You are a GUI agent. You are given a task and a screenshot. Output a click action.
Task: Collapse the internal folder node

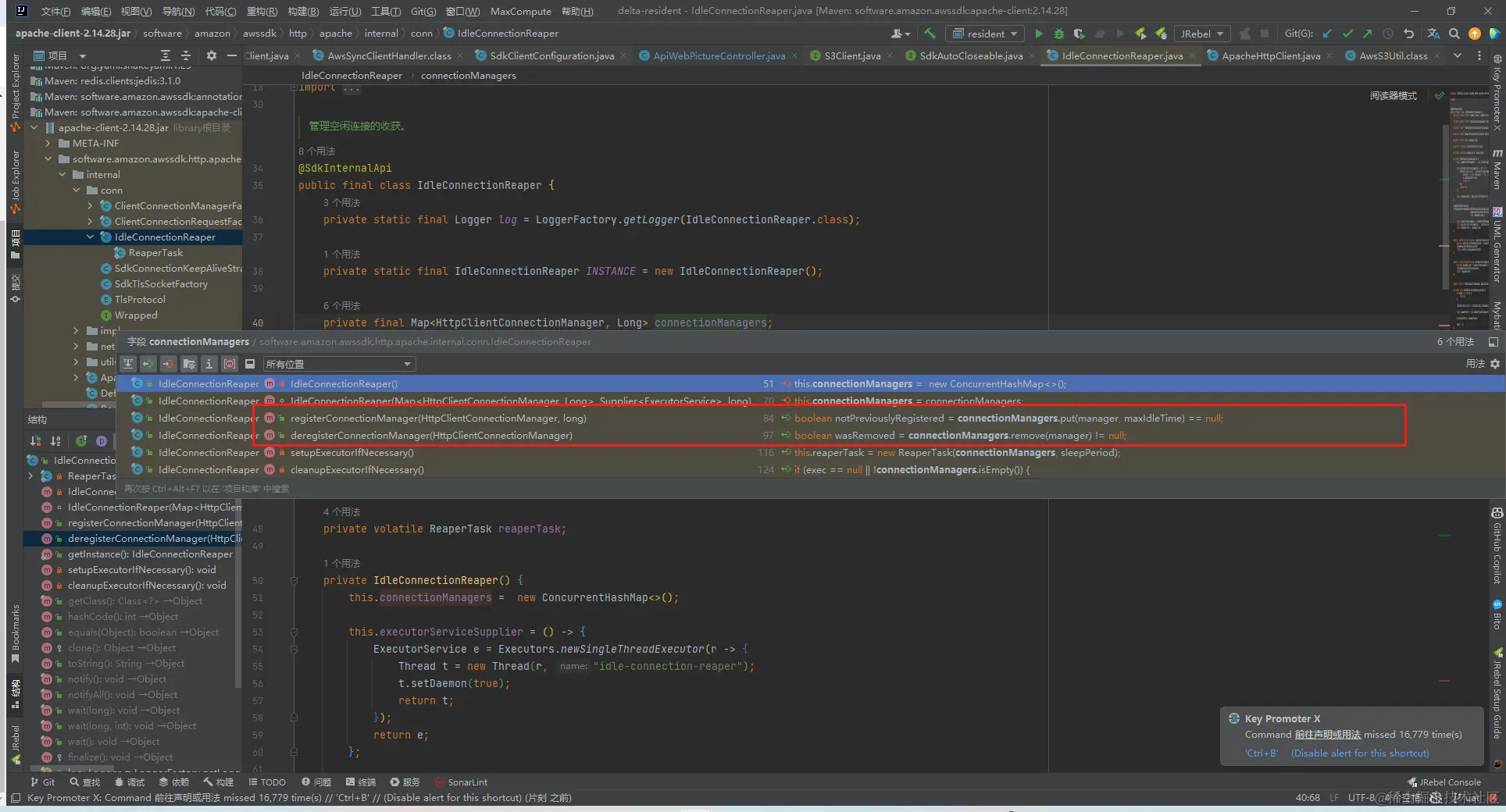pos(62,175)
